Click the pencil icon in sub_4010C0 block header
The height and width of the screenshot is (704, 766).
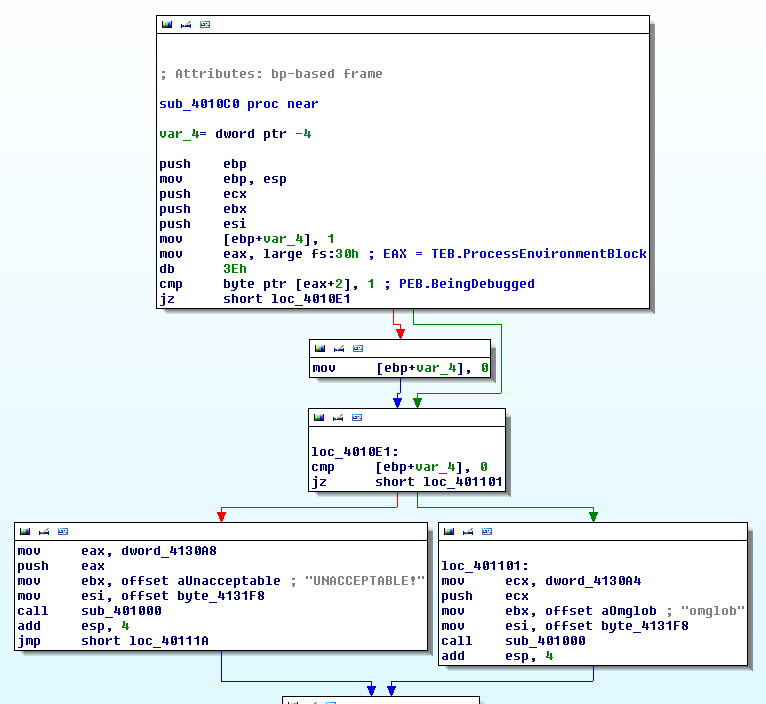click(x=185, y=24)
